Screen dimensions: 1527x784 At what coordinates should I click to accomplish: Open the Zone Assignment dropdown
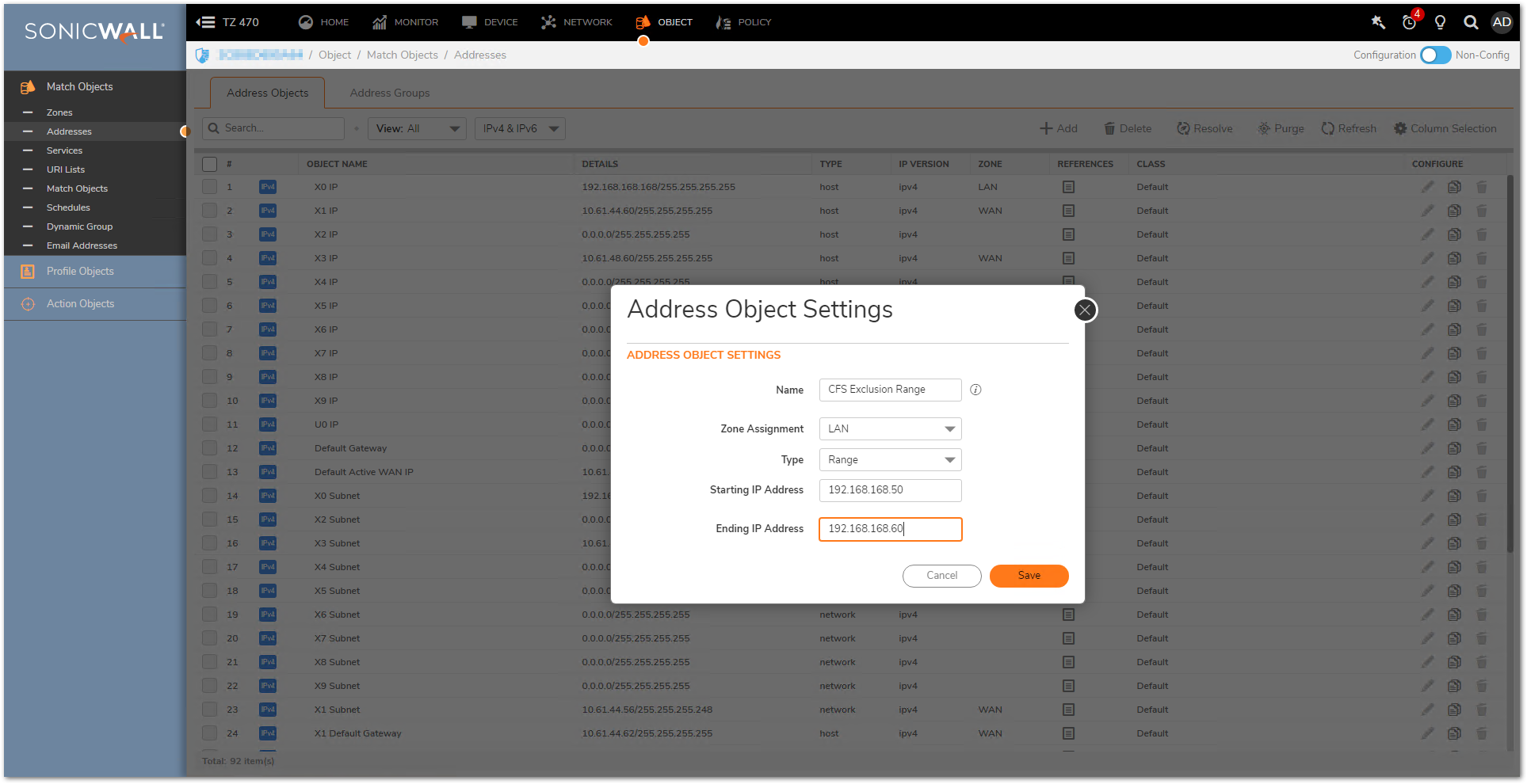(x=890, y=429)
